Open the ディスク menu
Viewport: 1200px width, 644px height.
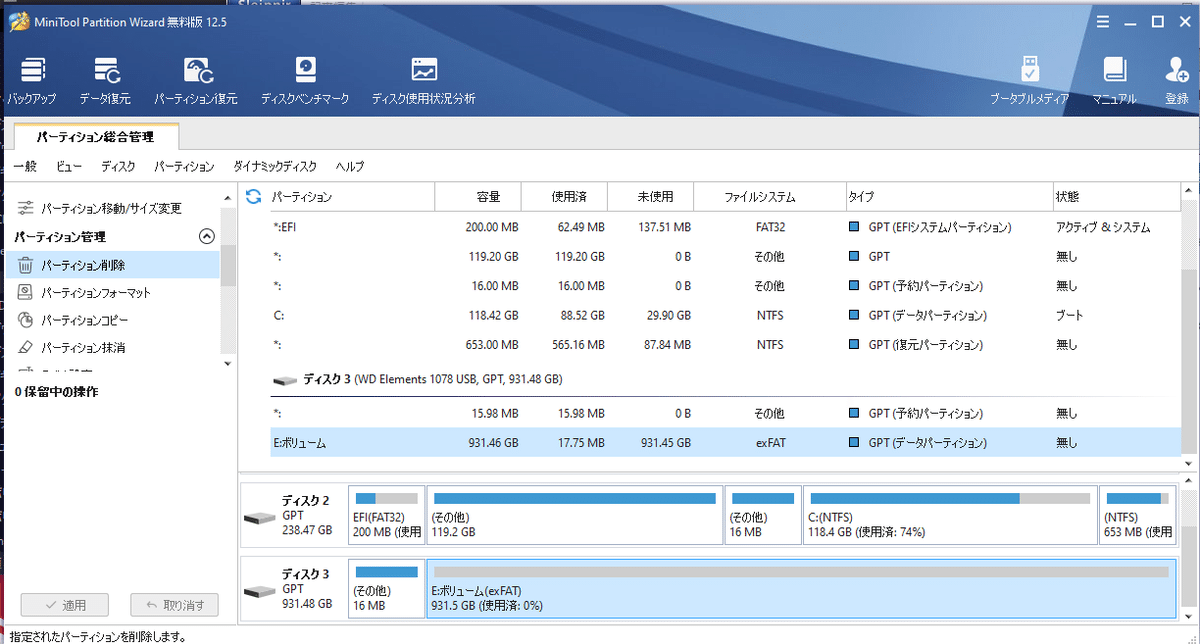pos(118,167)
